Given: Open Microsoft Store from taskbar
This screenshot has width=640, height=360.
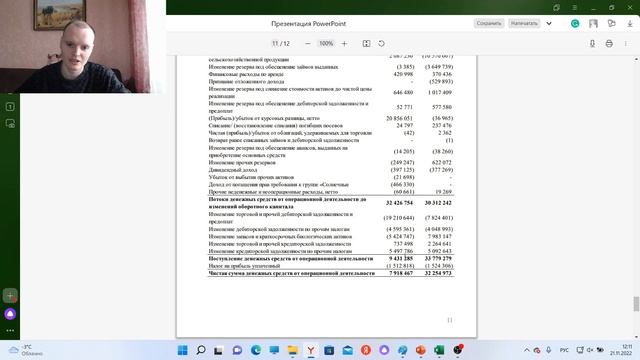Looking at the screenshot, I should [x=329, y=350].
